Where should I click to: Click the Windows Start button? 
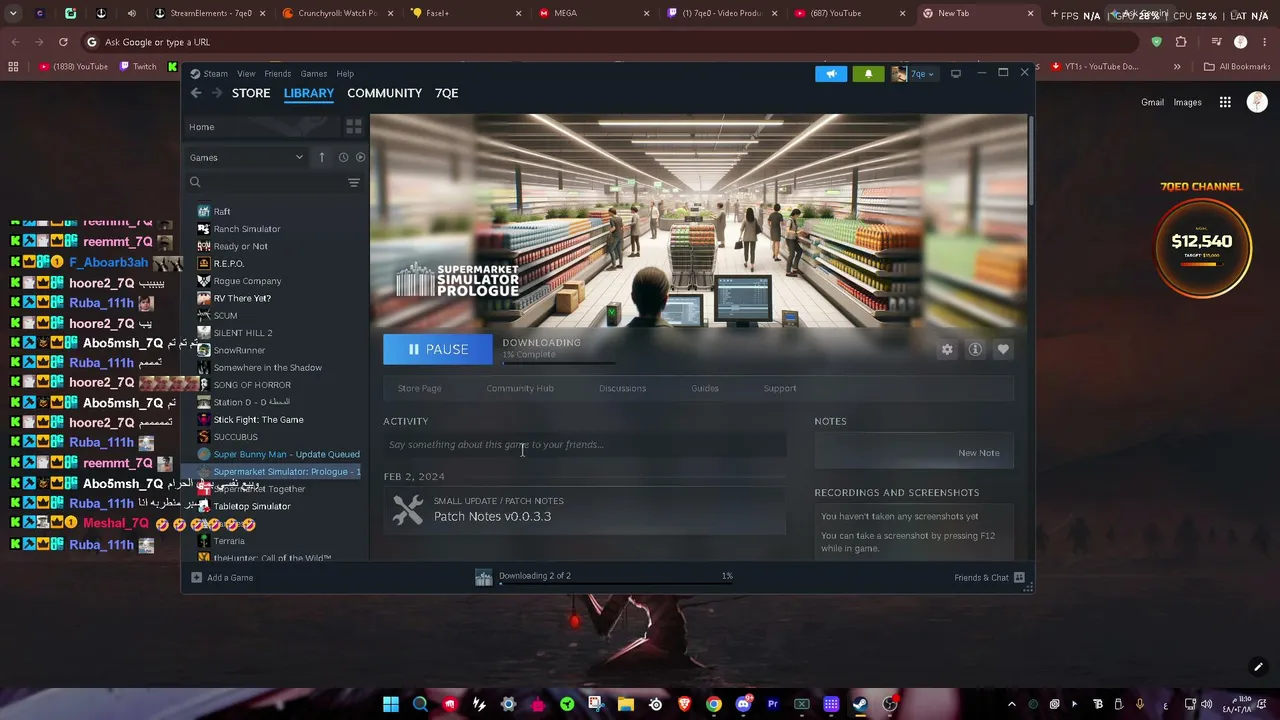pyautogui.click(x=391, y=704)
